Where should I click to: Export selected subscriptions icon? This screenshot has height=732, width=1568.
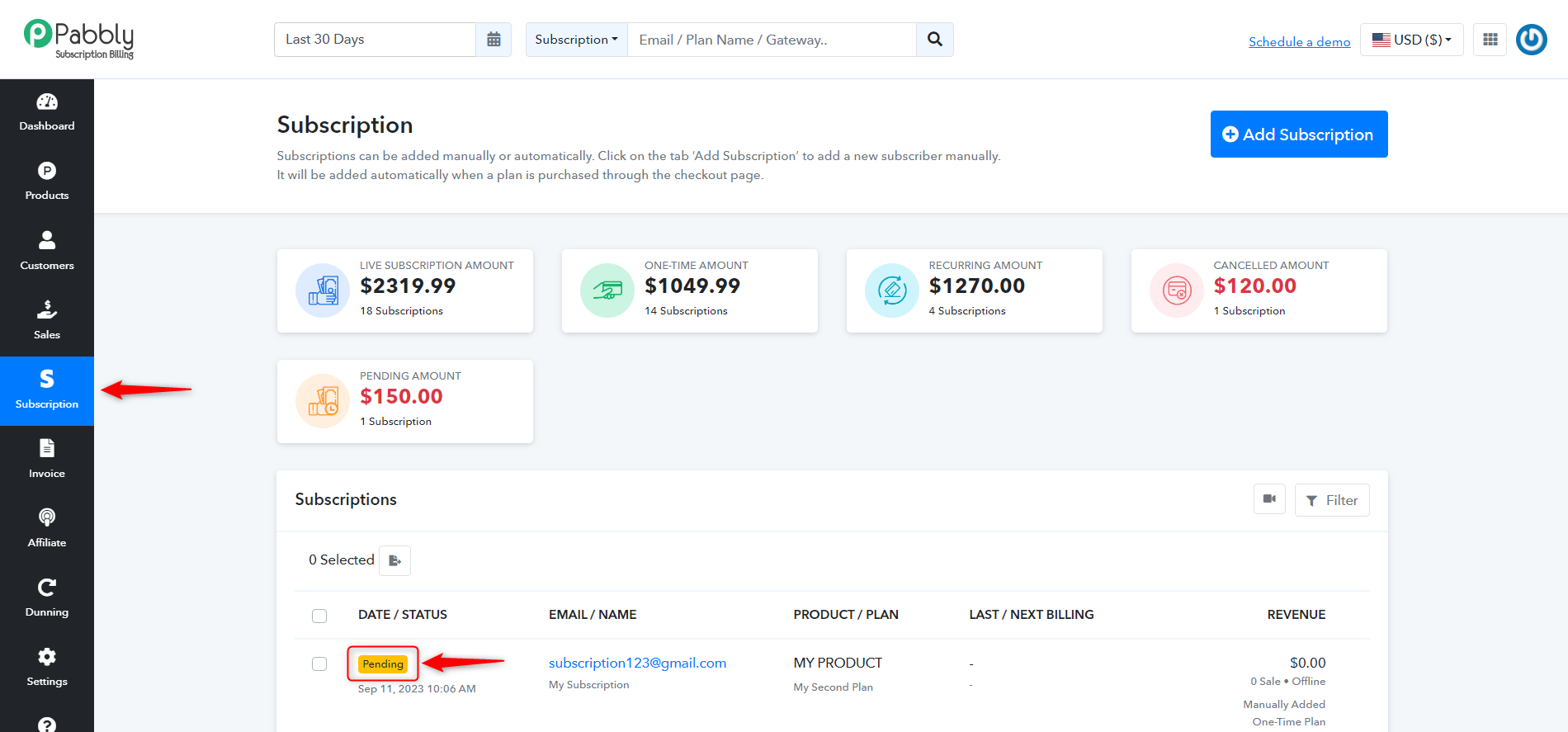point(395,560)
